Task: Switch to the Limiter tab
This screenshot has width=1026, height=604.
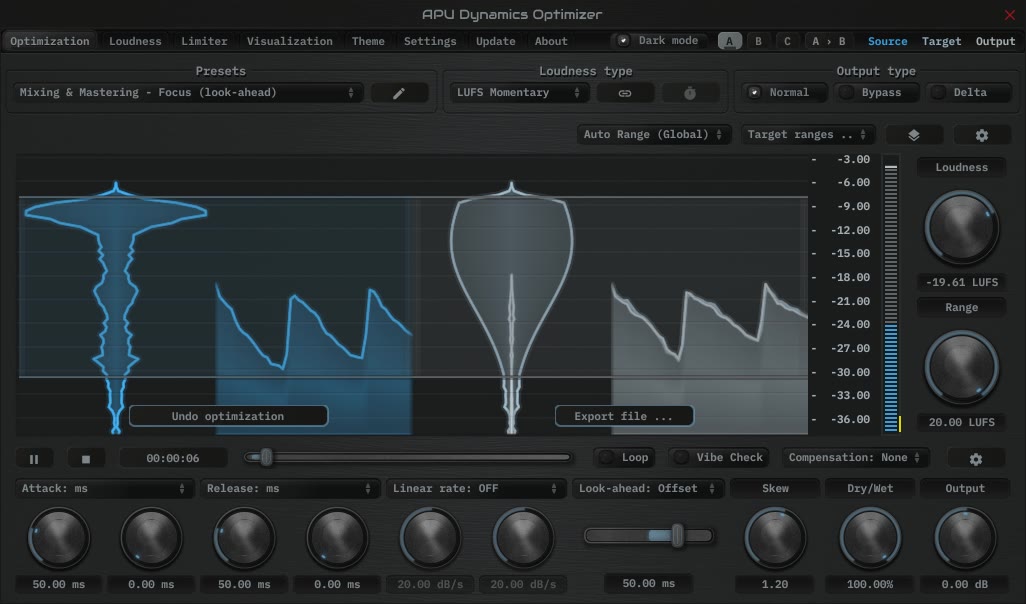Action: click(x=204, y=41)
